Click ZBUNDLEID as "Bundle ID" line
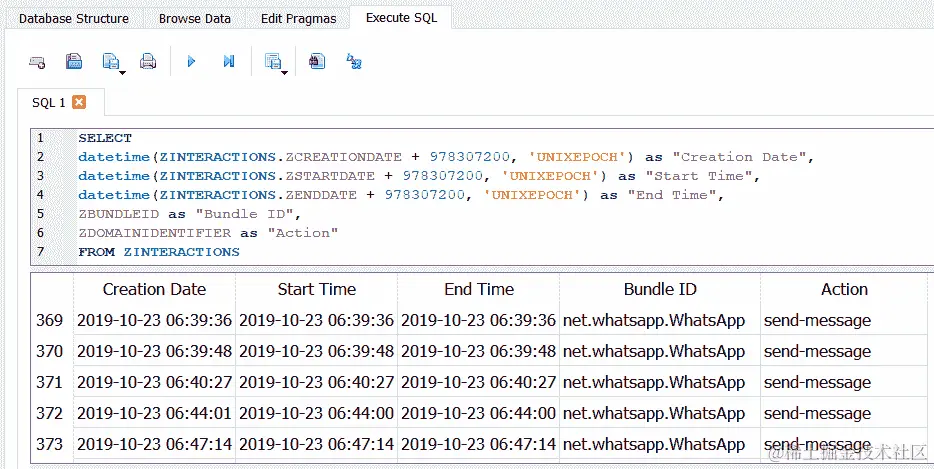This screenshot has height=469, width=934. click(187, 215)
